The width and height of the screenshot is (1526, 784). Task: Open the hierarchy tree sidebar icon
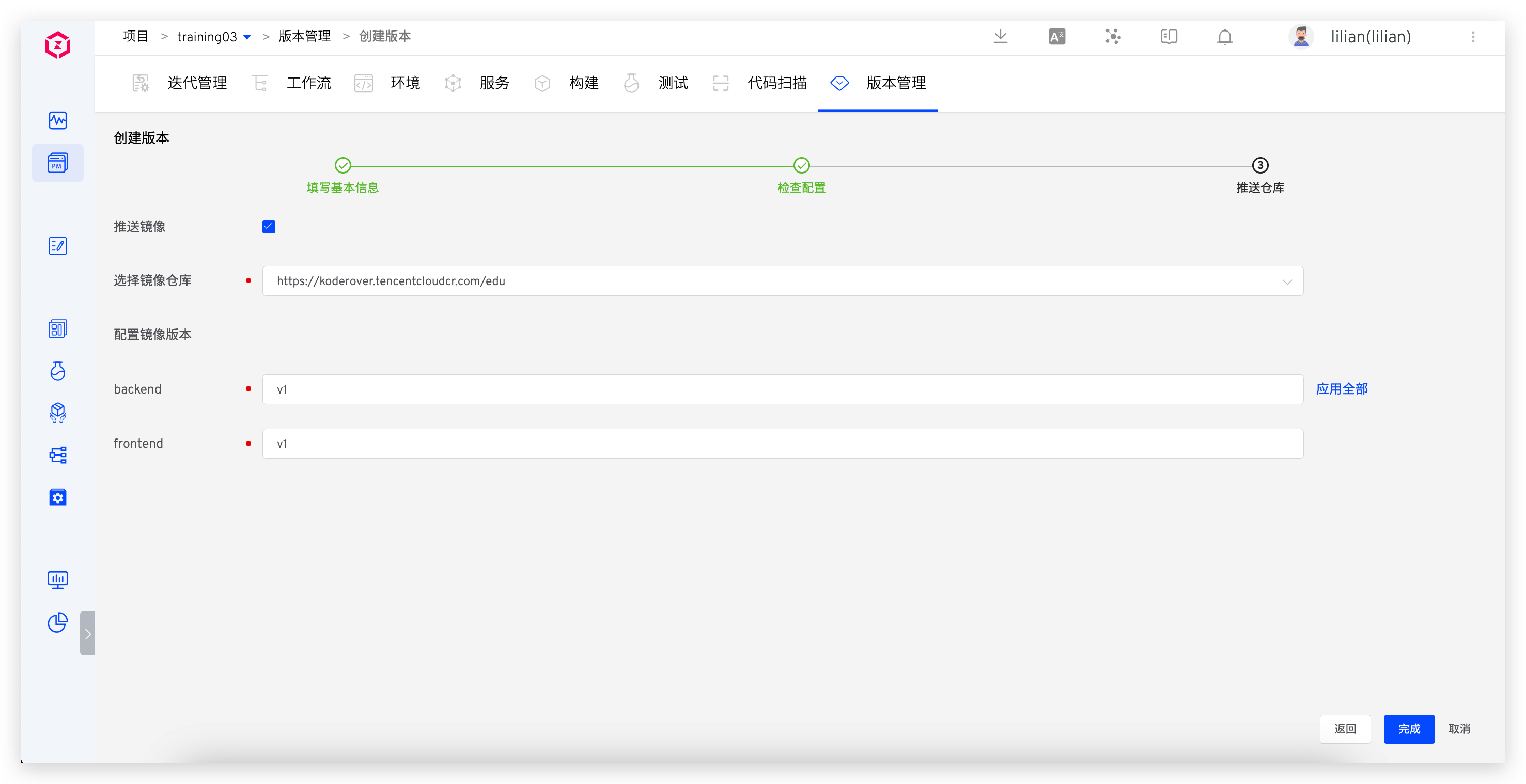[x=57, y=455]
